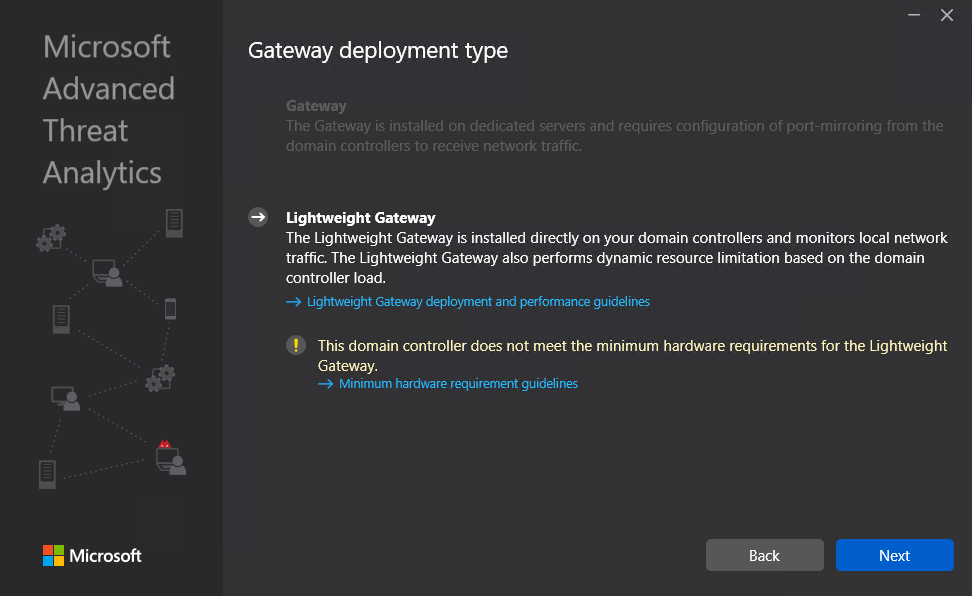Select the Lightweight Gateway option arrow icon
This screenshot has height=596, width=972.
coord(258,217)
